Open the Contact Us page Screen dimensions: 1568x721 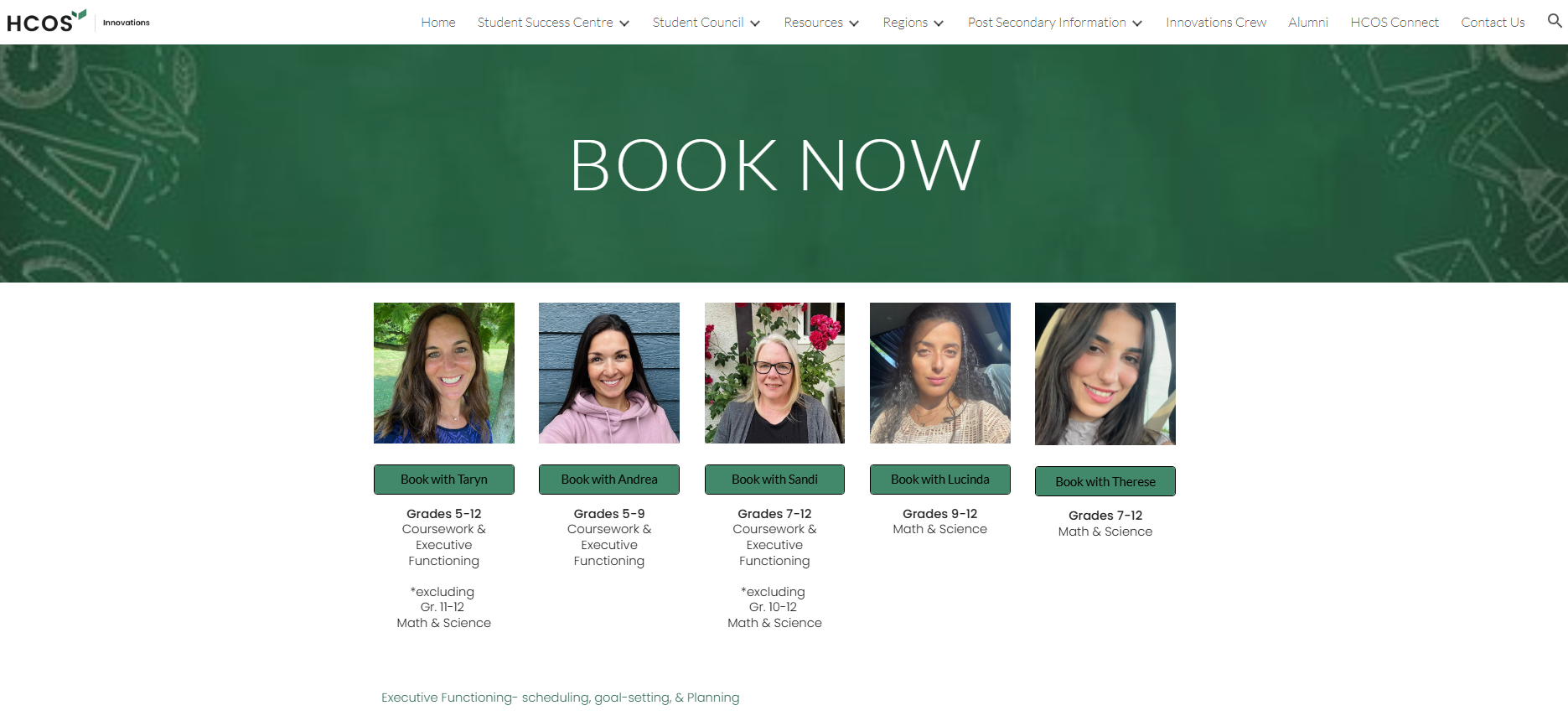click(x=1493, y=23)
